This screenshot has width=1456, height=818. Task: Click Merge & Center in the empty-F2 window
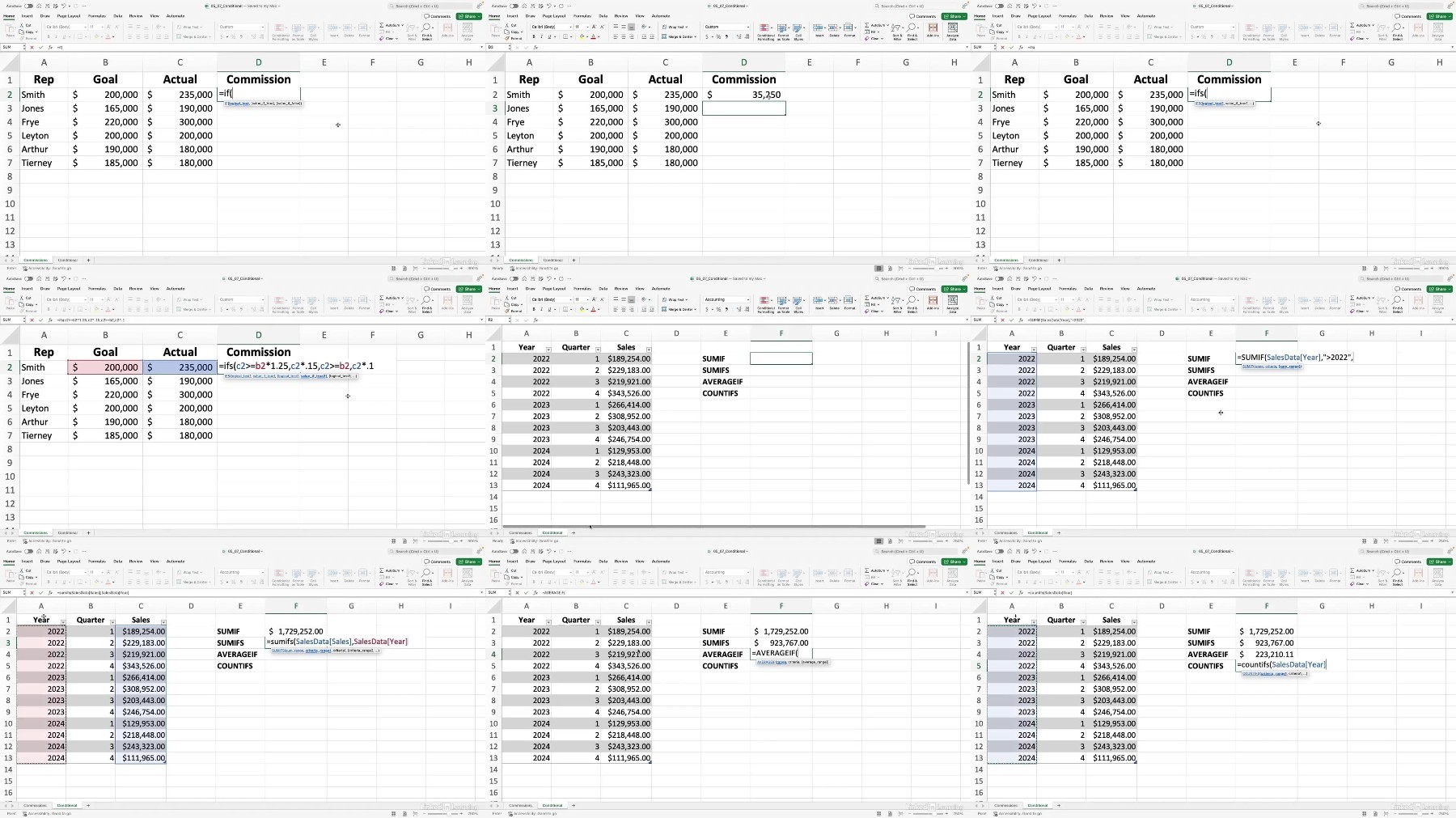coord(679,309)
